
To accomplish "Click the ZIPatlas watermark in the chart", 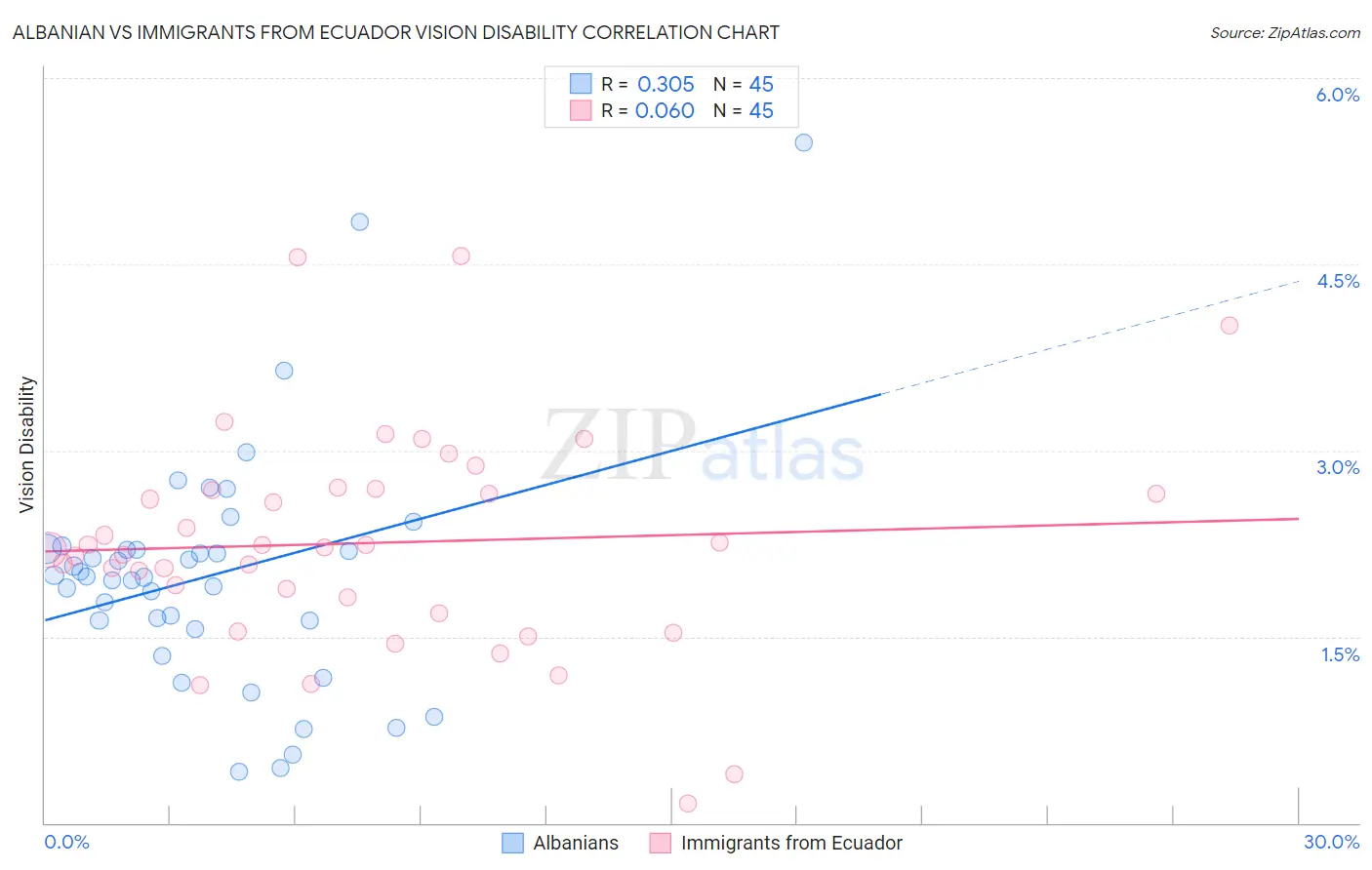I will (703, 447).
